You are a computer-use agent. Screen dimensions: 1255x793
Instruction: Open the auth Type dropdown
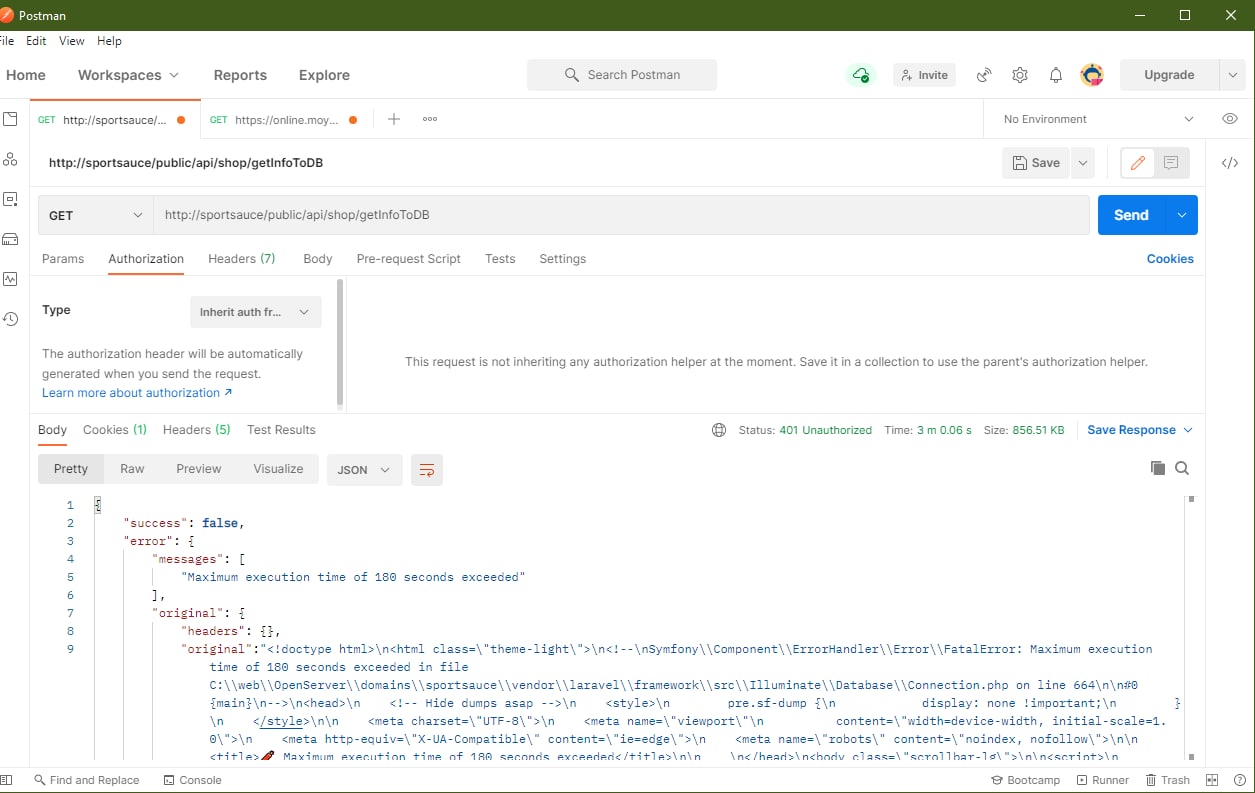click(x=256, y=312)
